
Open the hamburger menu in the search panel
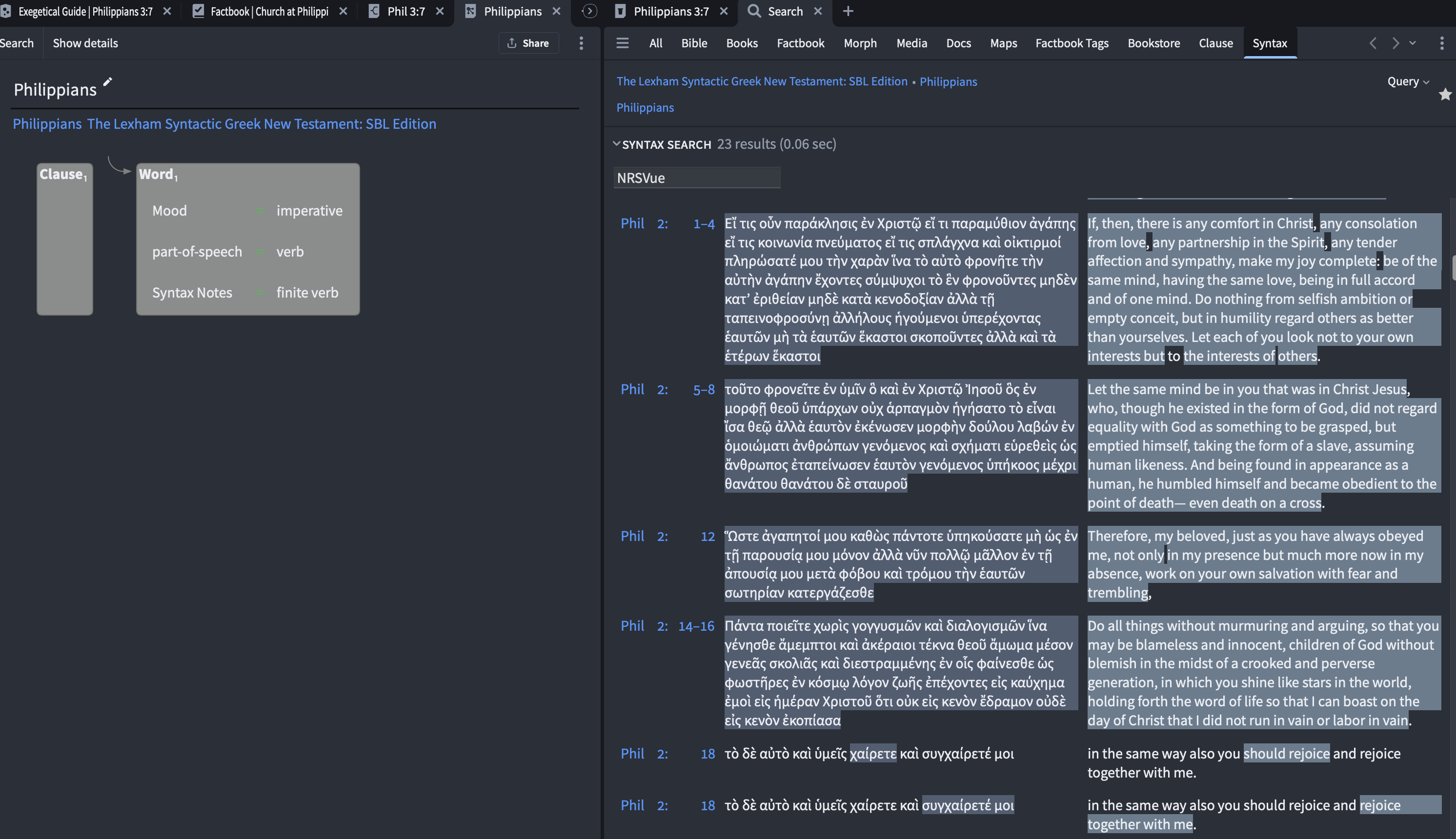[x=623, y=43]
